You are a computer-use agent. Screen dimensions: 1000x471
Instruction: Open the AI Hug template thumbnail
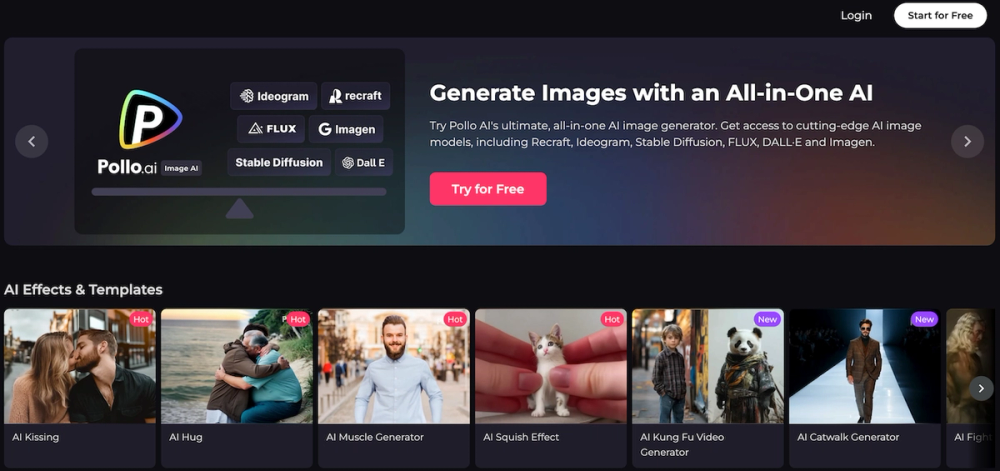click(237, 366)
